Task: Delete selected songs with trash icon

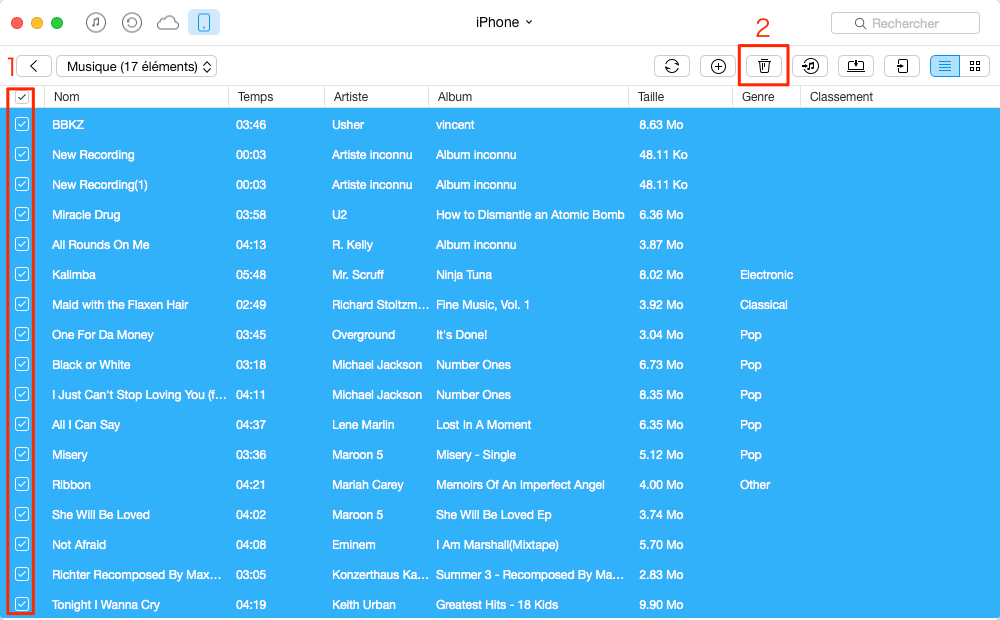Action: click(x=764, y=66)
